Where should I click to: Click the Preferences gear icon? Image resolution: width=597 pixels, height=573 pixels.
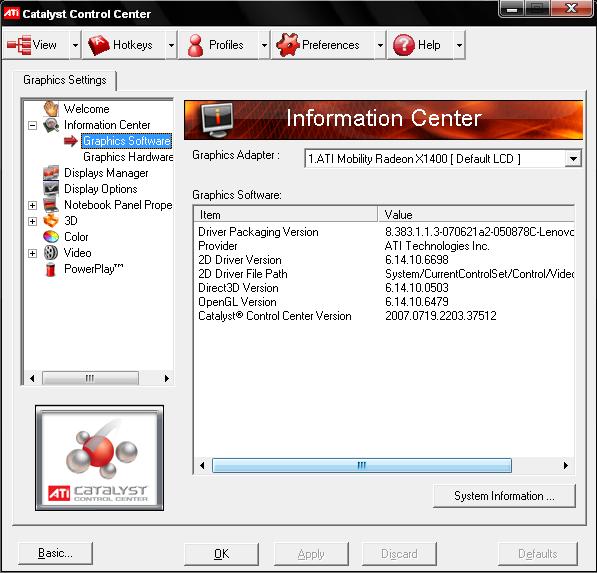click(288, 45)
